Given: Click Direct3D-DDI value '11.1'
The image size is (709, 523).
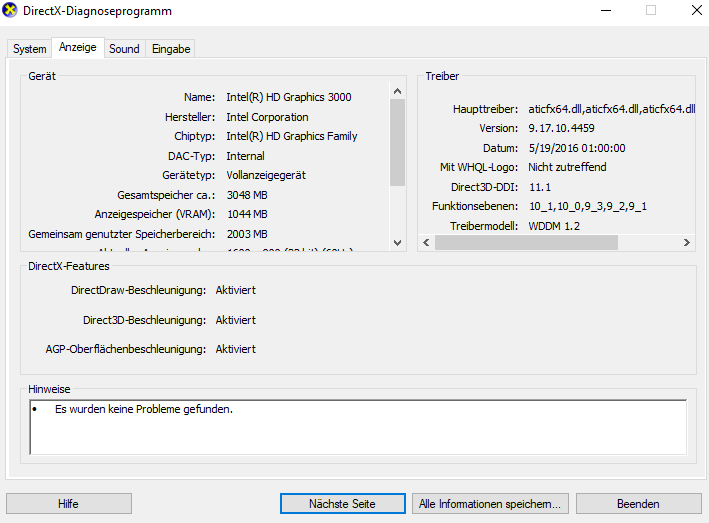Looking at the screenshot, I should [x=540, y=187].
